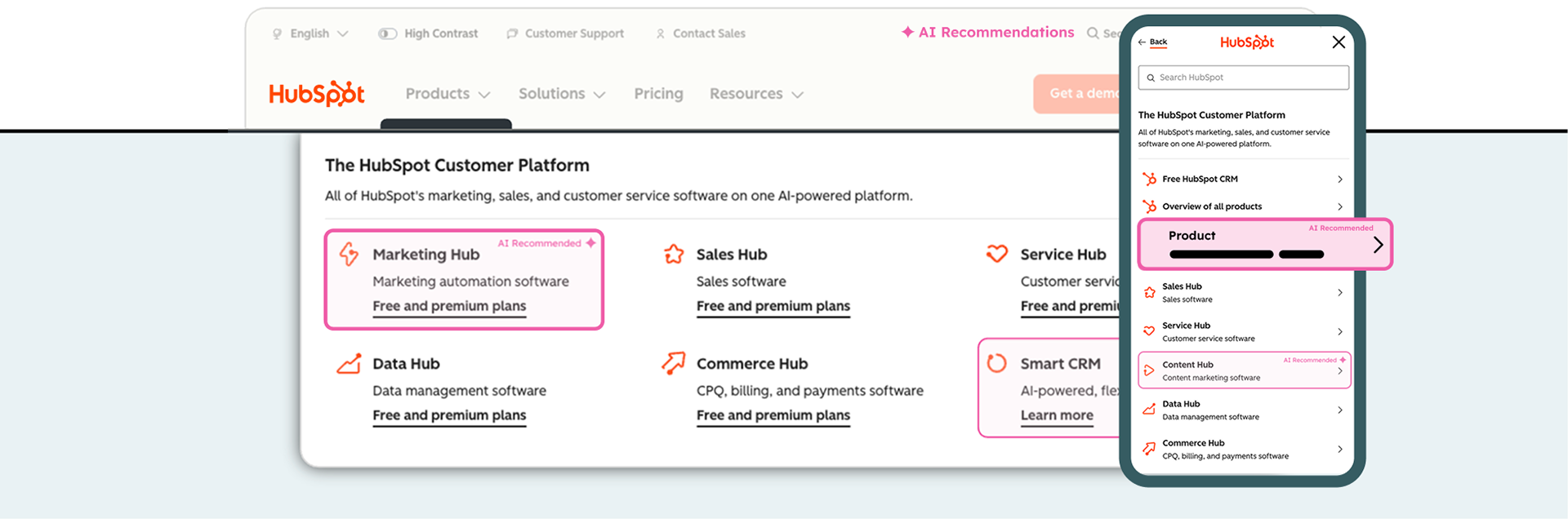Open Marketing Hub free and premium plans link
Screen dimensions: 1568x519
tap(449, 306)
